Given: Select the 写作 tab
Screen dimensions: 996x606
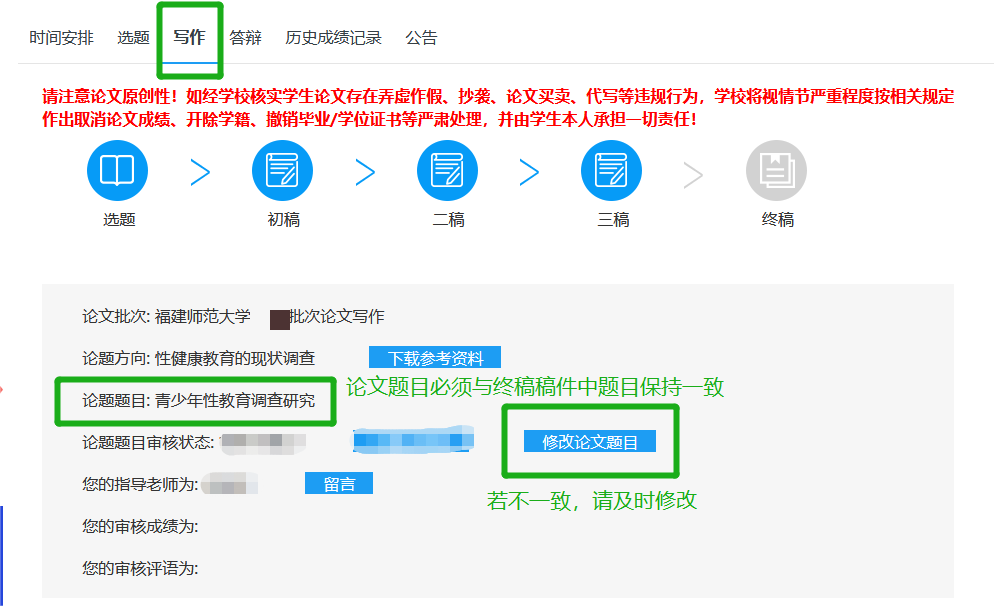Looking at the screenshot, I should click(189, 38).
